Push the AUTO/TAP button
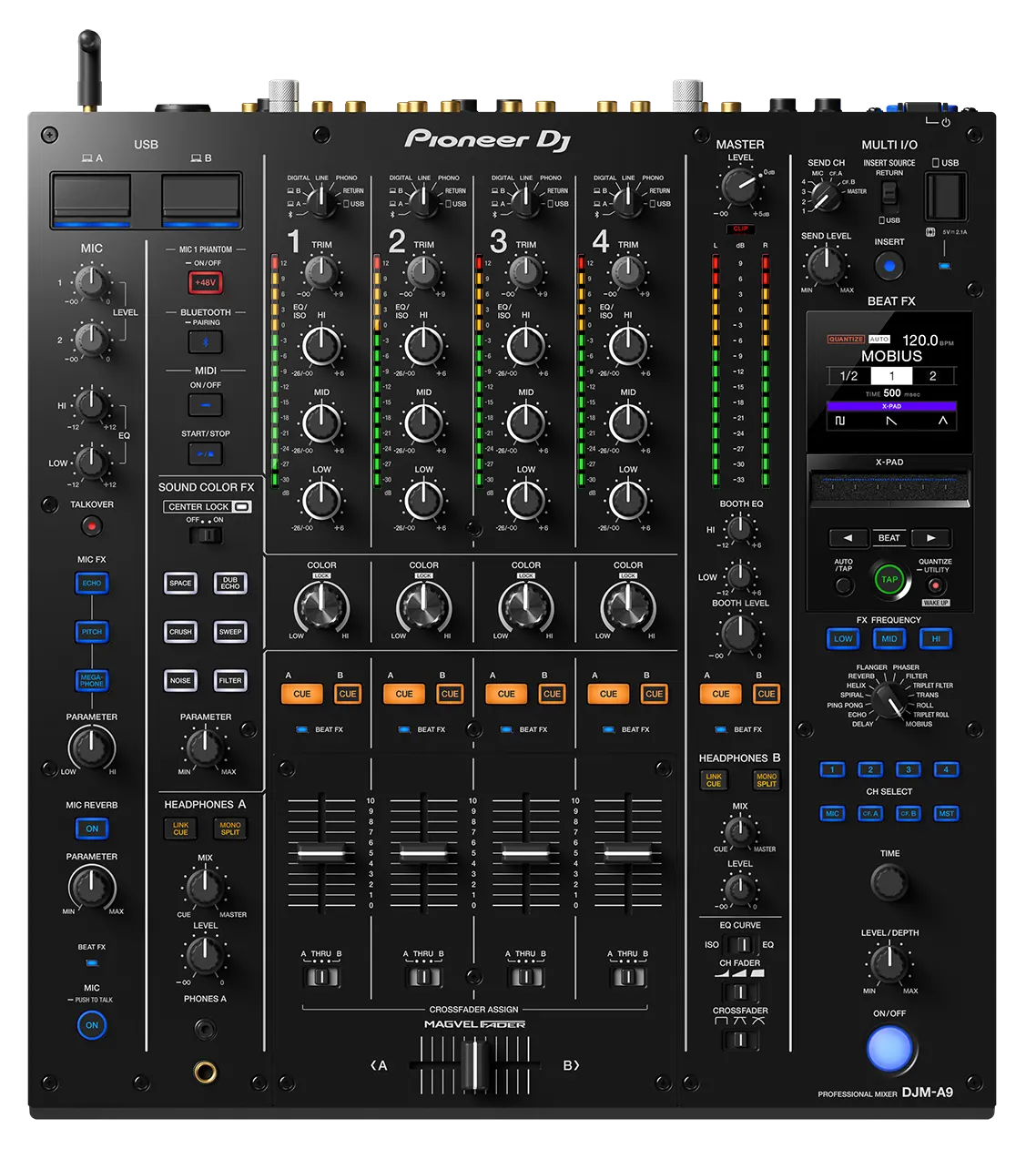Image resolution: width=1036 pixels, height=1149 pixels. pyautogui.click(x=844, y=585)
